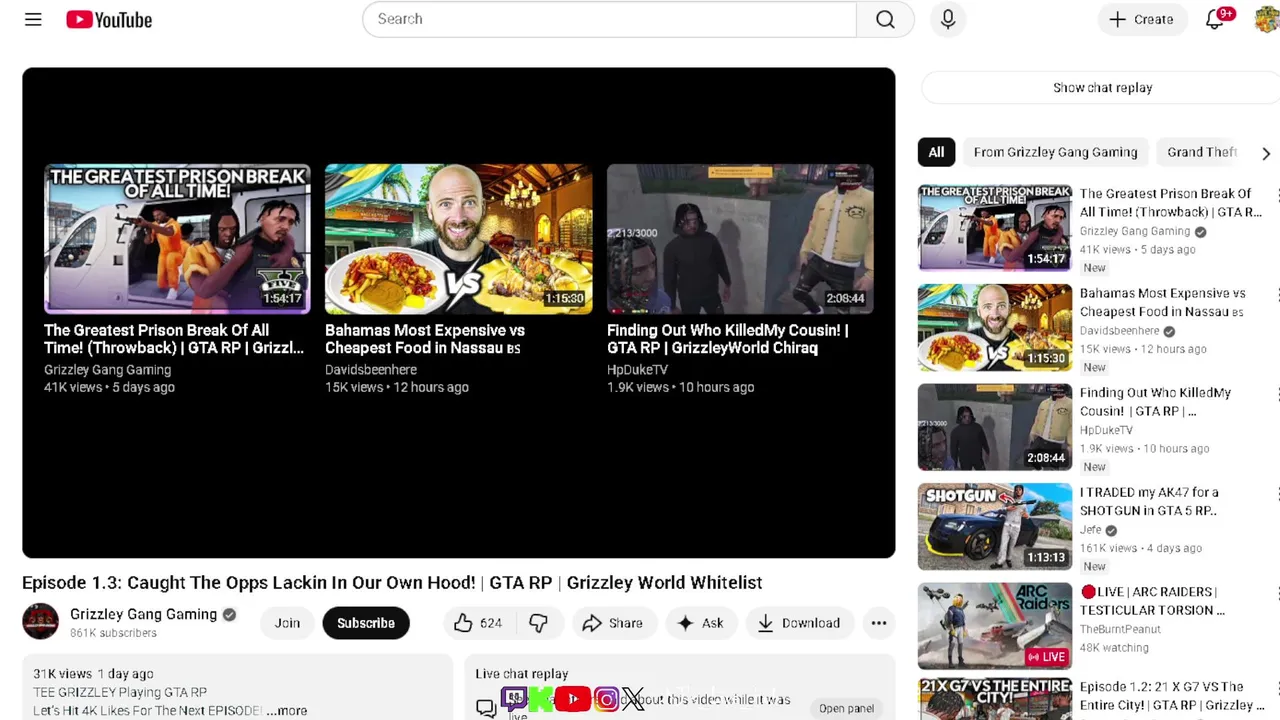Ask about this video

tap(700, 623)
